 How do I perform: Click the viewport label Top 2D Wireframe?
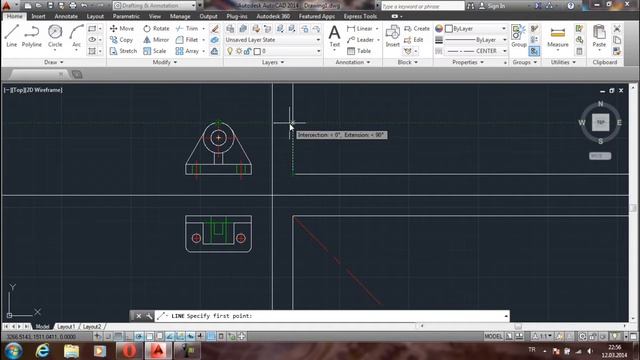pyautogui.click(x=33, y=90)
